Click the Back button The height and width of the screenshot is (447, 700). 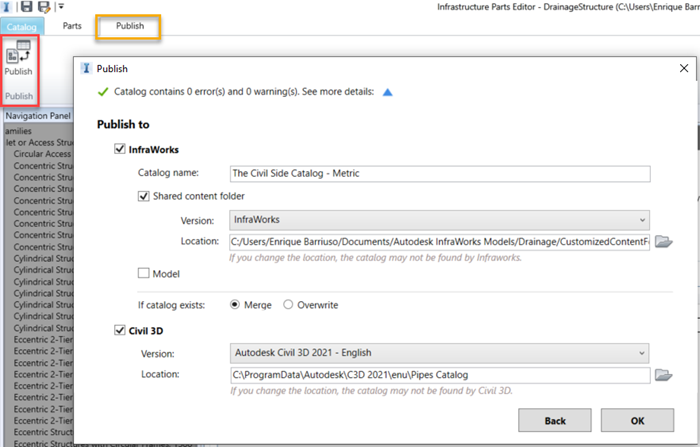(554, 420)
